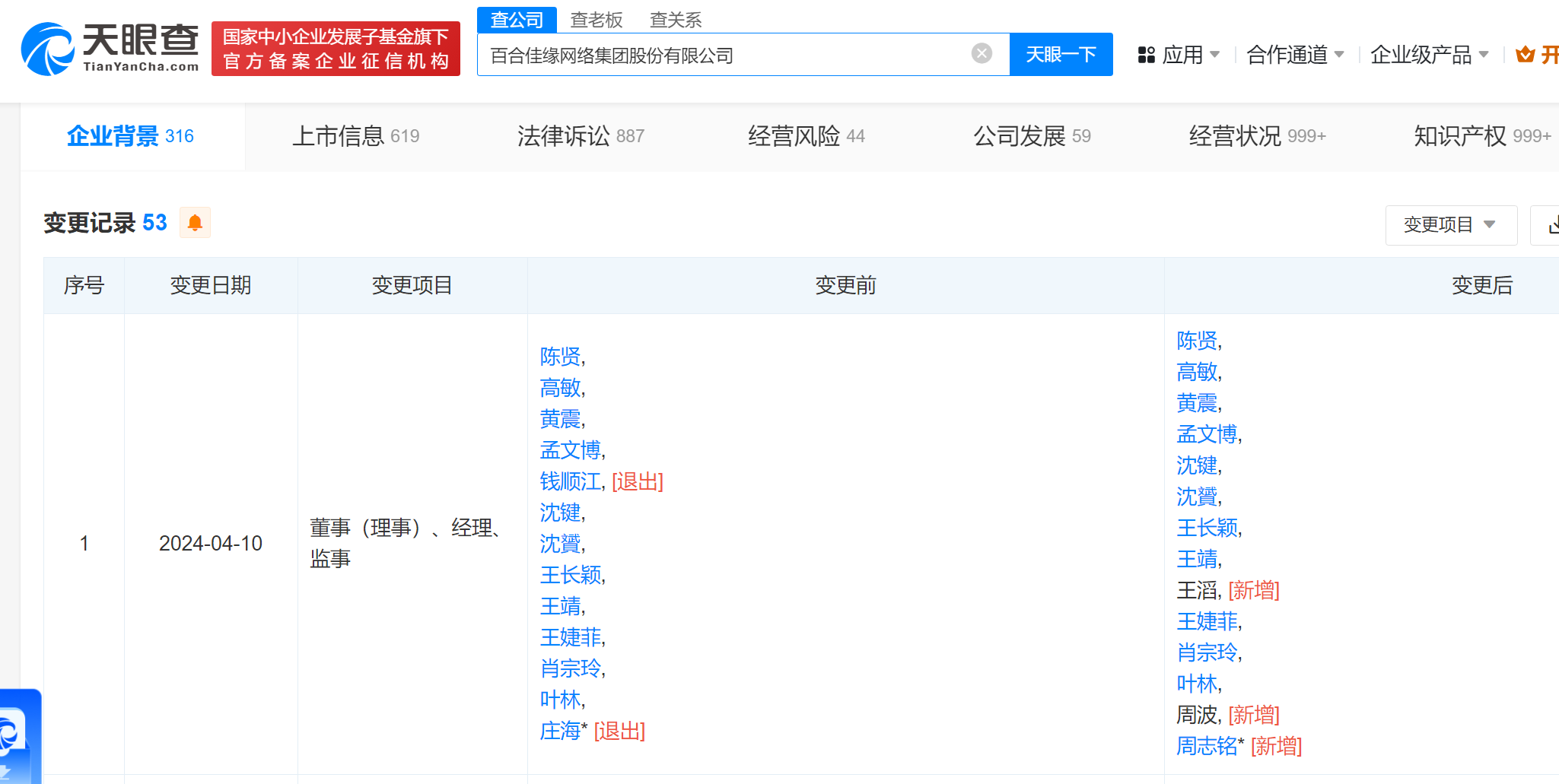1559x784 pixels.
Task: Click the 变更后 column header
Action: pyautogui.click(x=1481, y=285)
